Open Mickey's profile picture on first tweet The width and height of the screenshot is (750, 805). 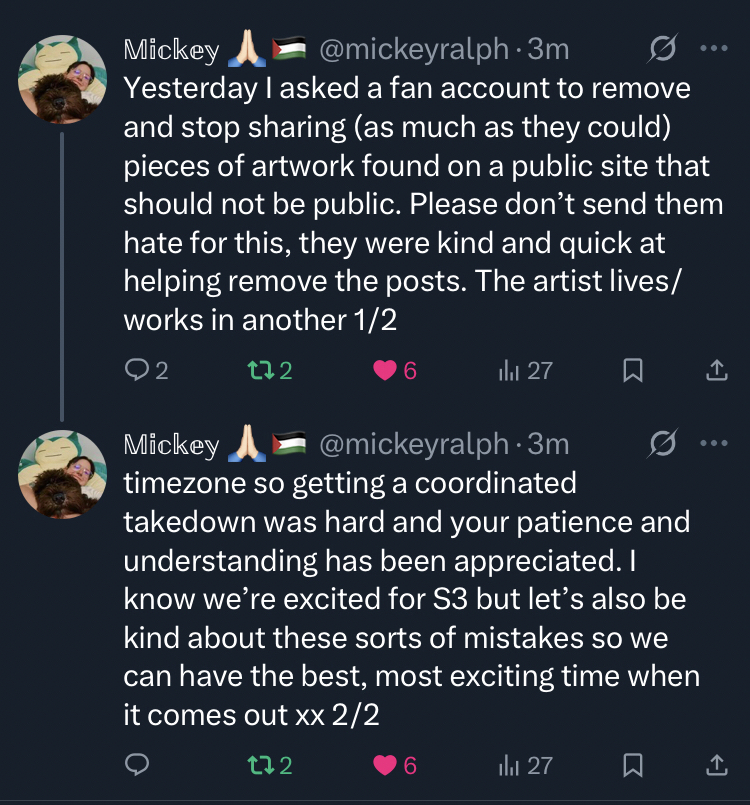[x=63, y=78]
